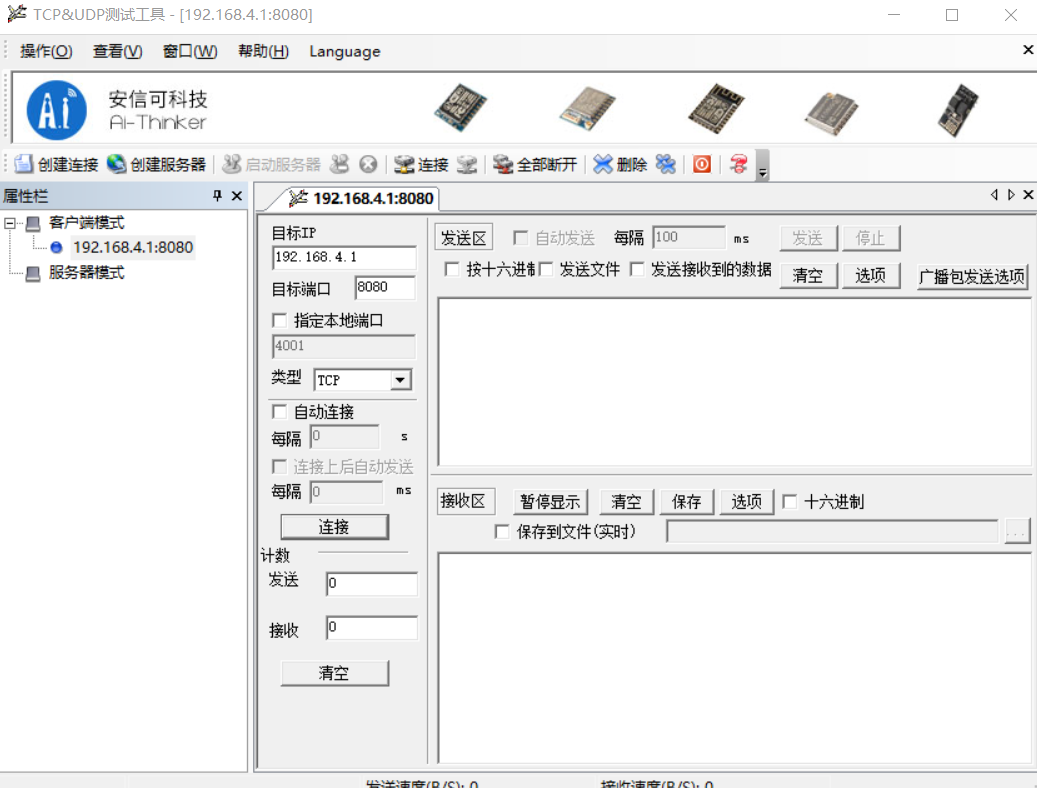Screen dimensions: 1037x788
Task: Click the red power exit toolbar icon
Action: pos(702,164)
